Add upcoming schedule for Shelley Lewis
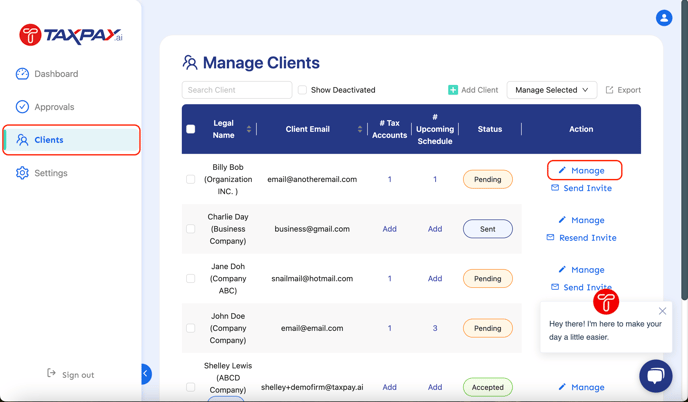The width and height of the screenshot is (688, 402). pos(435,387)
